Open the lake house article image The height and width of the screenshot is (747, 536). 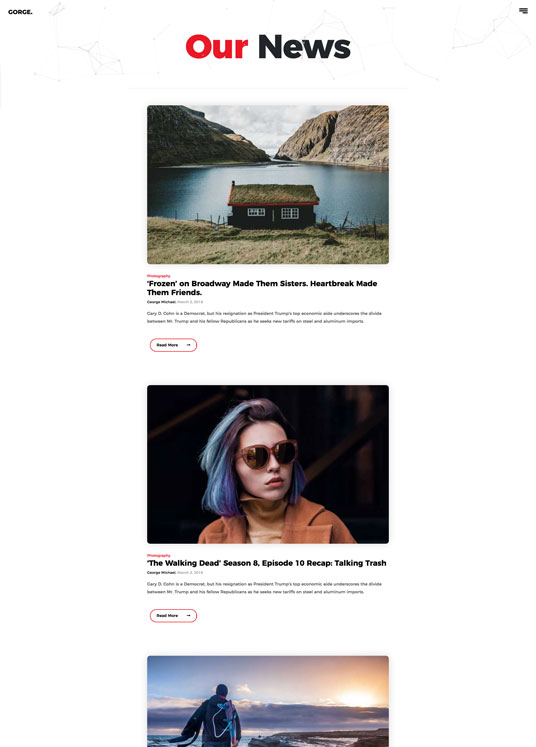click(x=268, y=184)
